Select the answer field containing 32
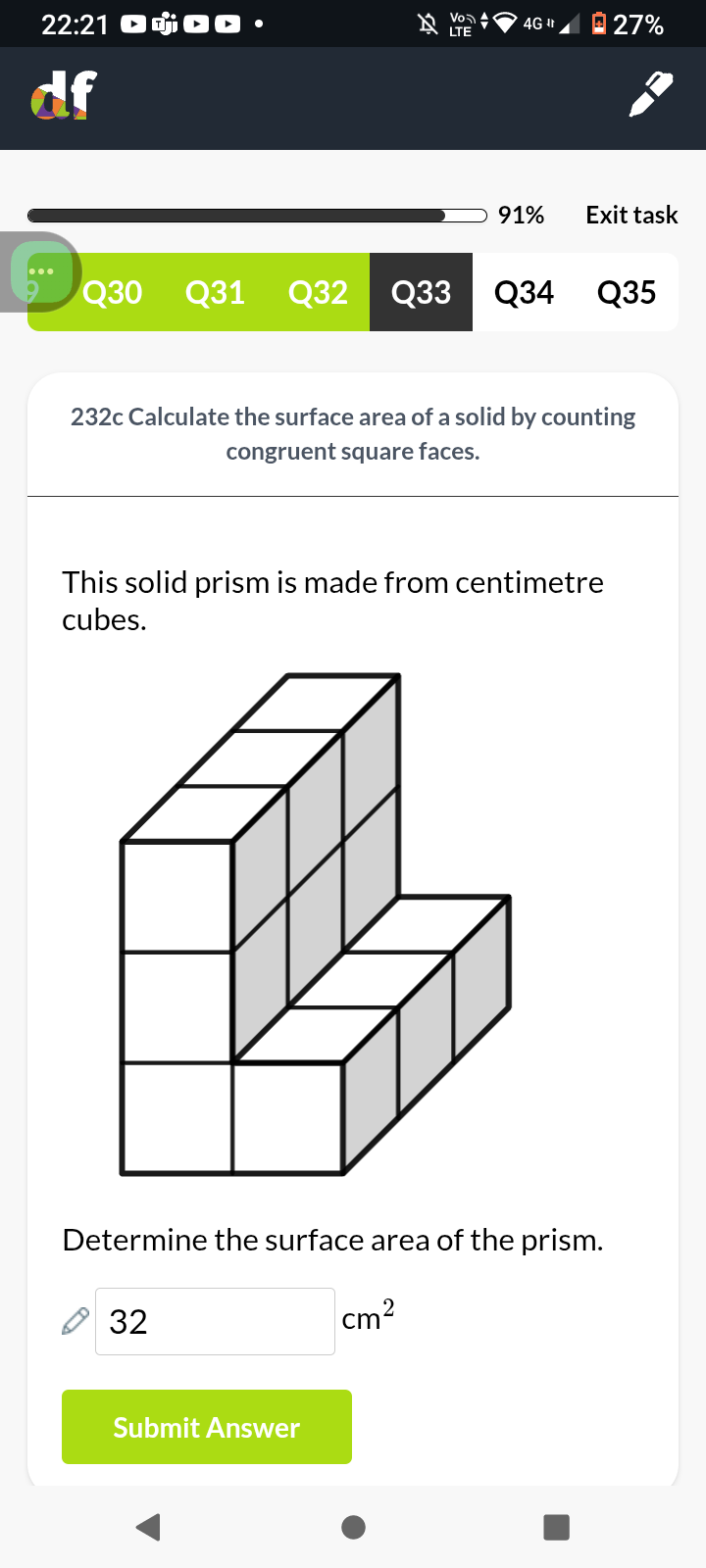706x1568 pixels. 214,1320
